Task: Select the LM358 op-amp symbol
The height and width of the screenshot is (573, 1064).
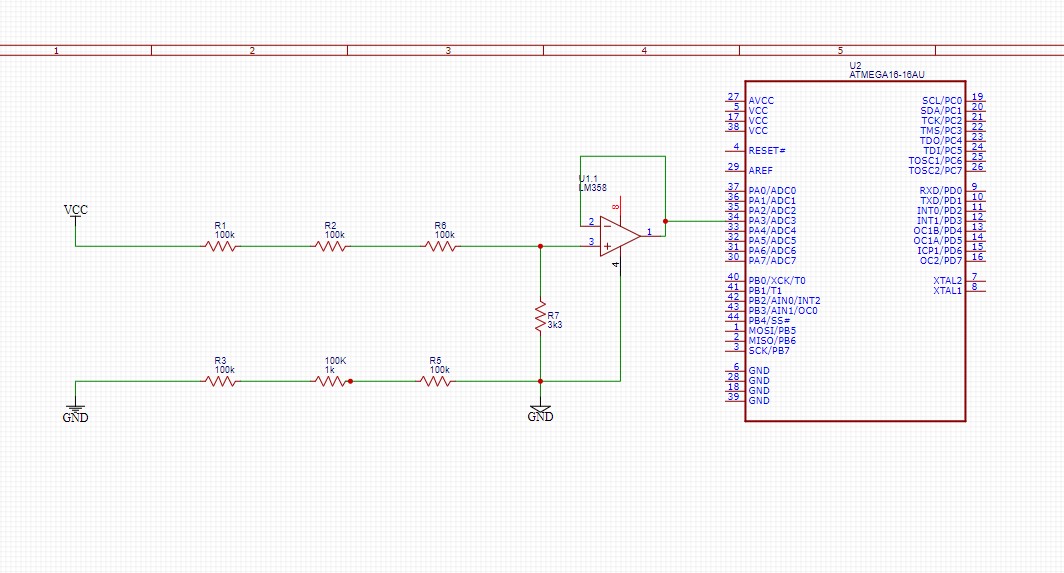Action: [x=619, y=236]
